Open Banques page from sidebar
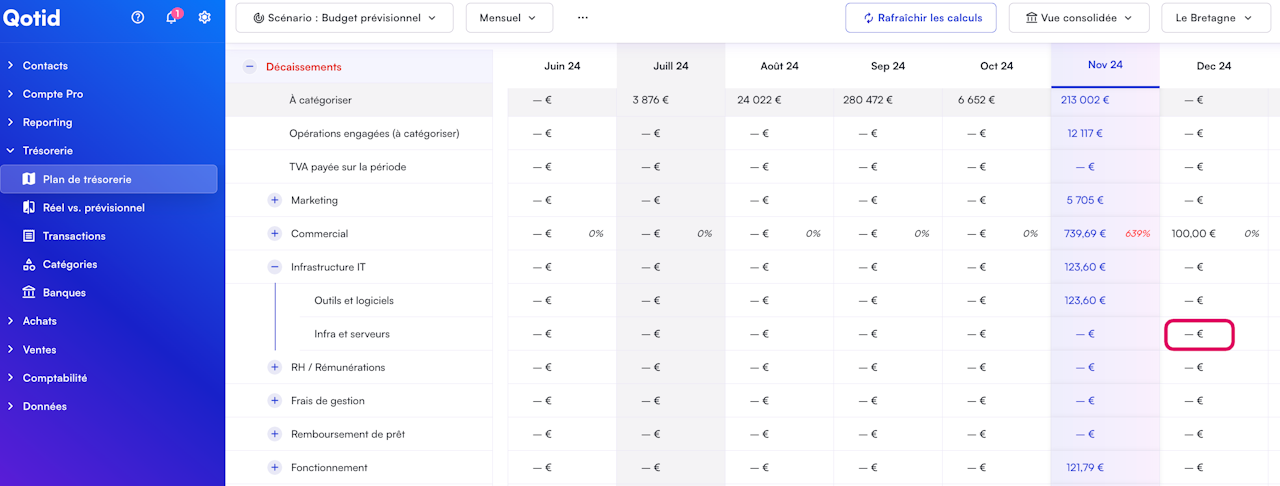The height and width of the screenshot is (486, 1280). [x=64, y=293]
